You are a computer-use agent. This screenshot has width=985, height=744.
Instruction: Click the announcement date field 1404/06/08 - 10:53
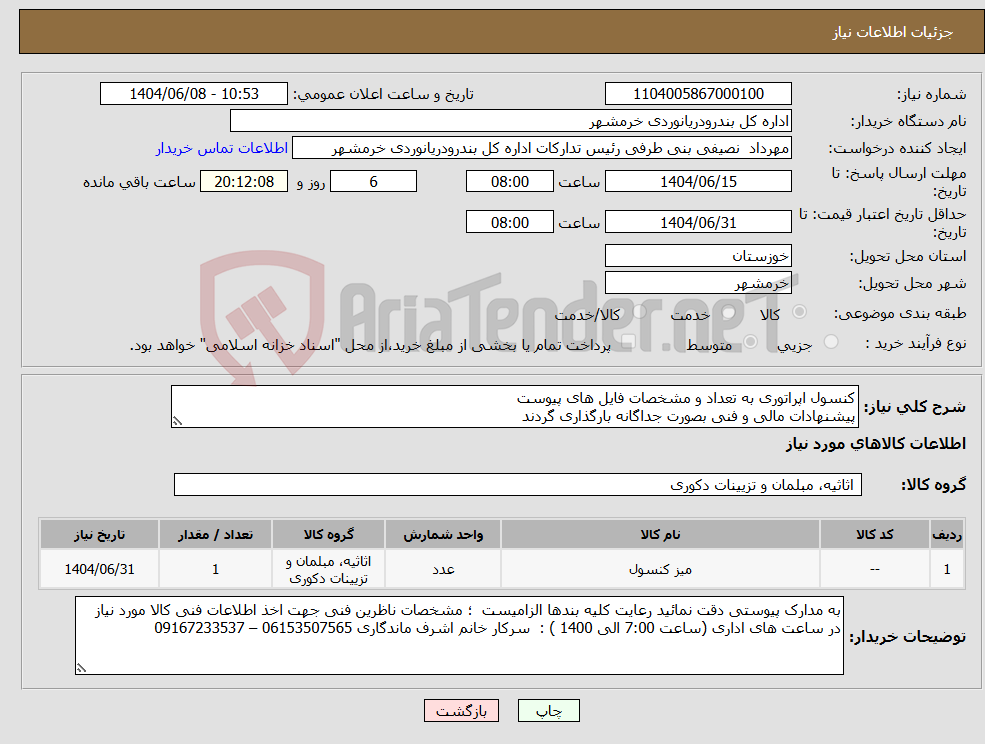(194, 94)
